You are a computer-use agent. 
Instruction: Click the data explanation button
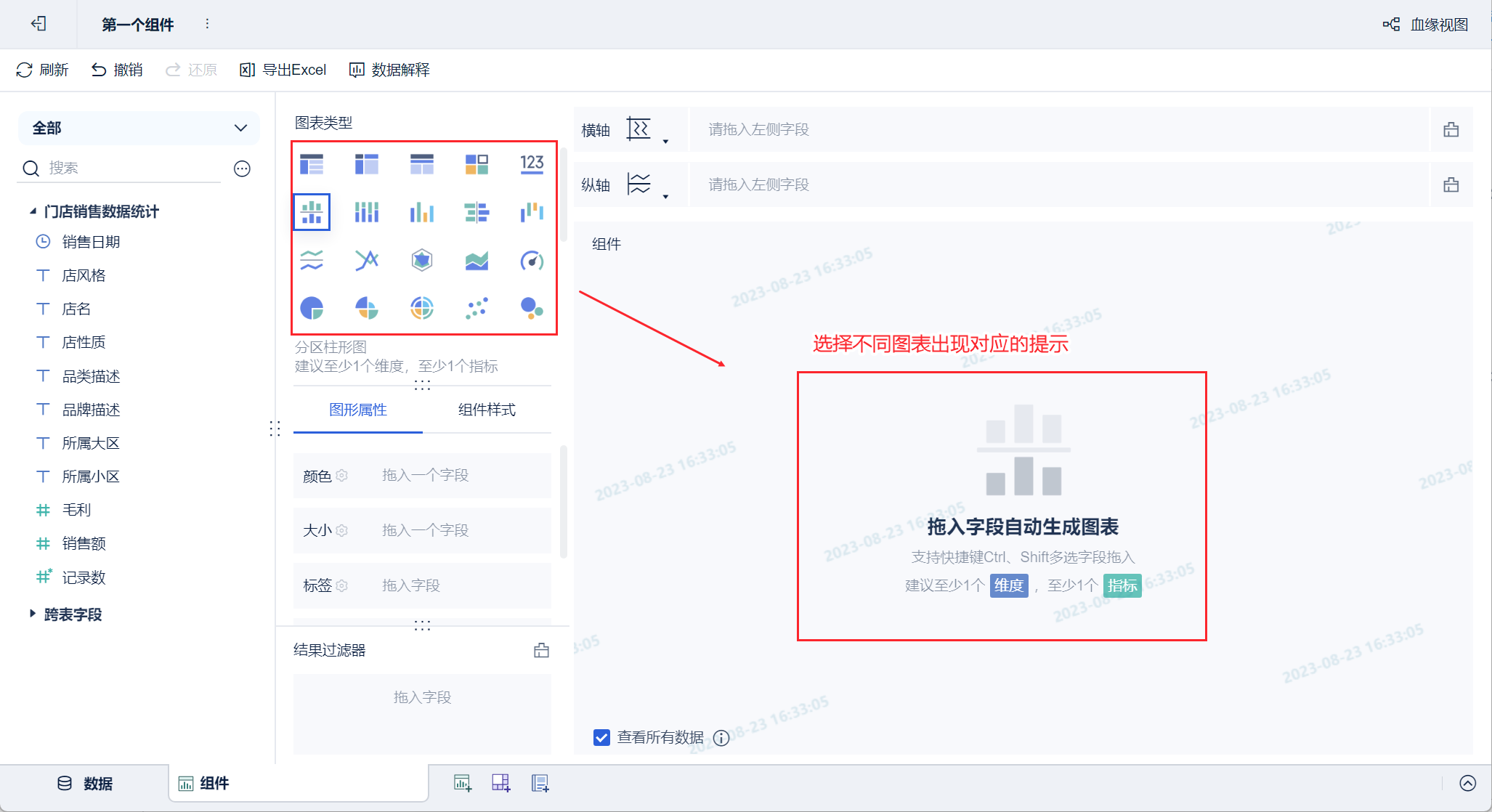pos(390,70)
